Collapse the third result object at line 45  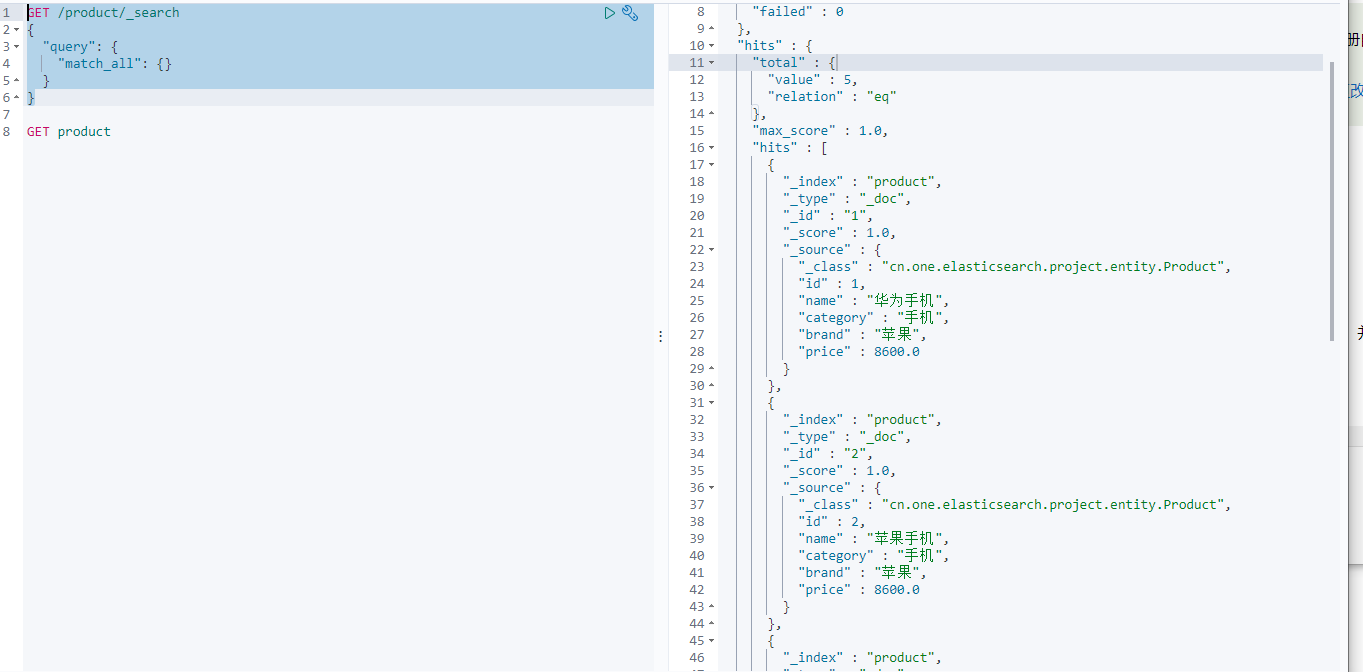(710, 640)
